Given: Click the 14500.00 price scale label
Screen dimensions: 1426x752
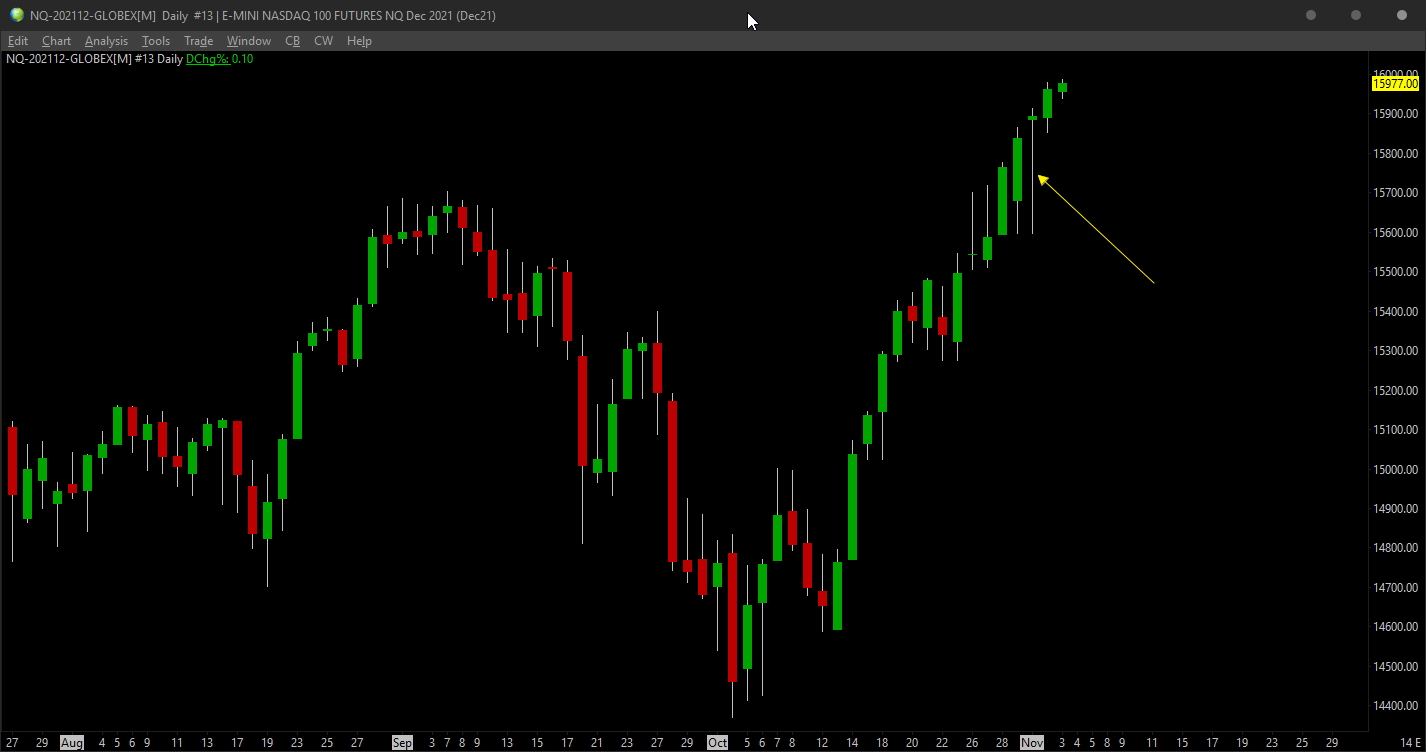Looking at the screenshot, I should (x=1396, y=667).
